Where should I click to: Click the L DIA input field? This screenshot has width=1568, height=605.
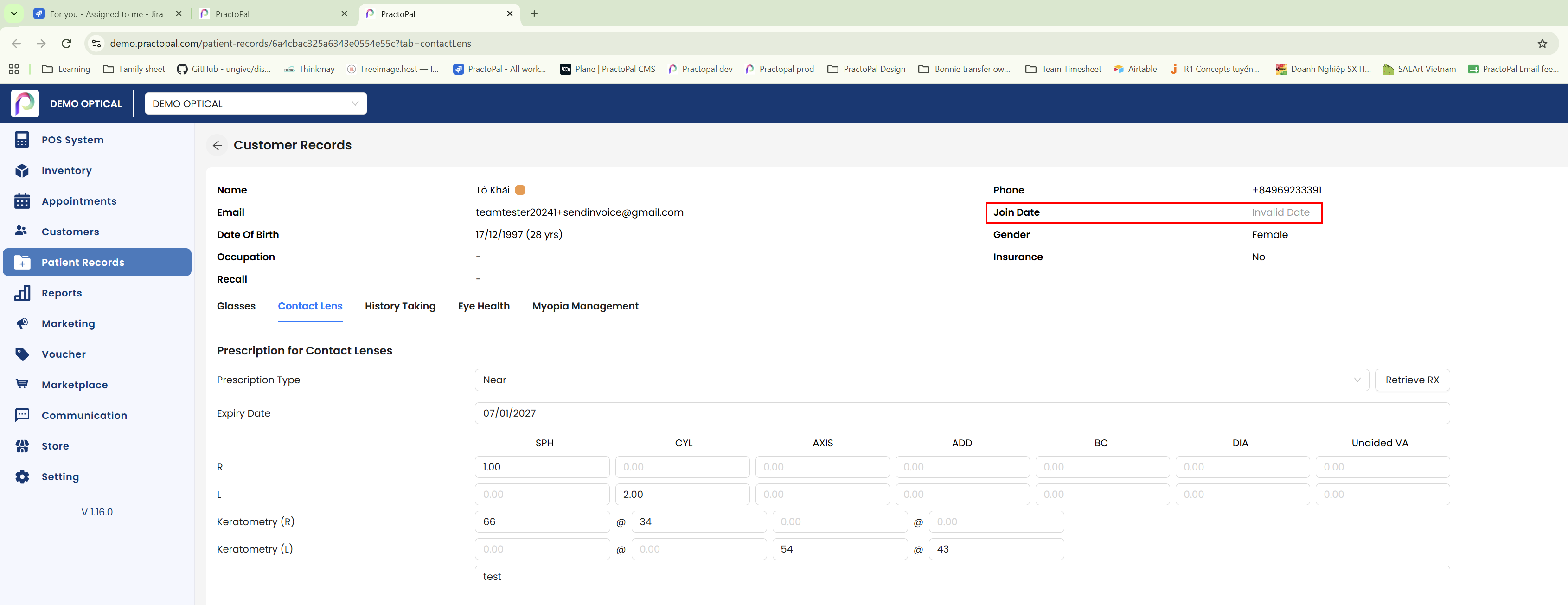(1242, 494)
